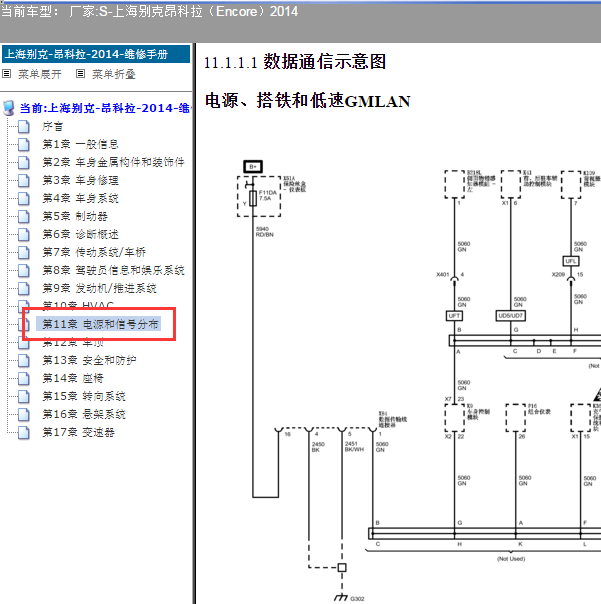601x604 pixels.
Task: Click the page icon next to 第8章
Action: (24, 270)
